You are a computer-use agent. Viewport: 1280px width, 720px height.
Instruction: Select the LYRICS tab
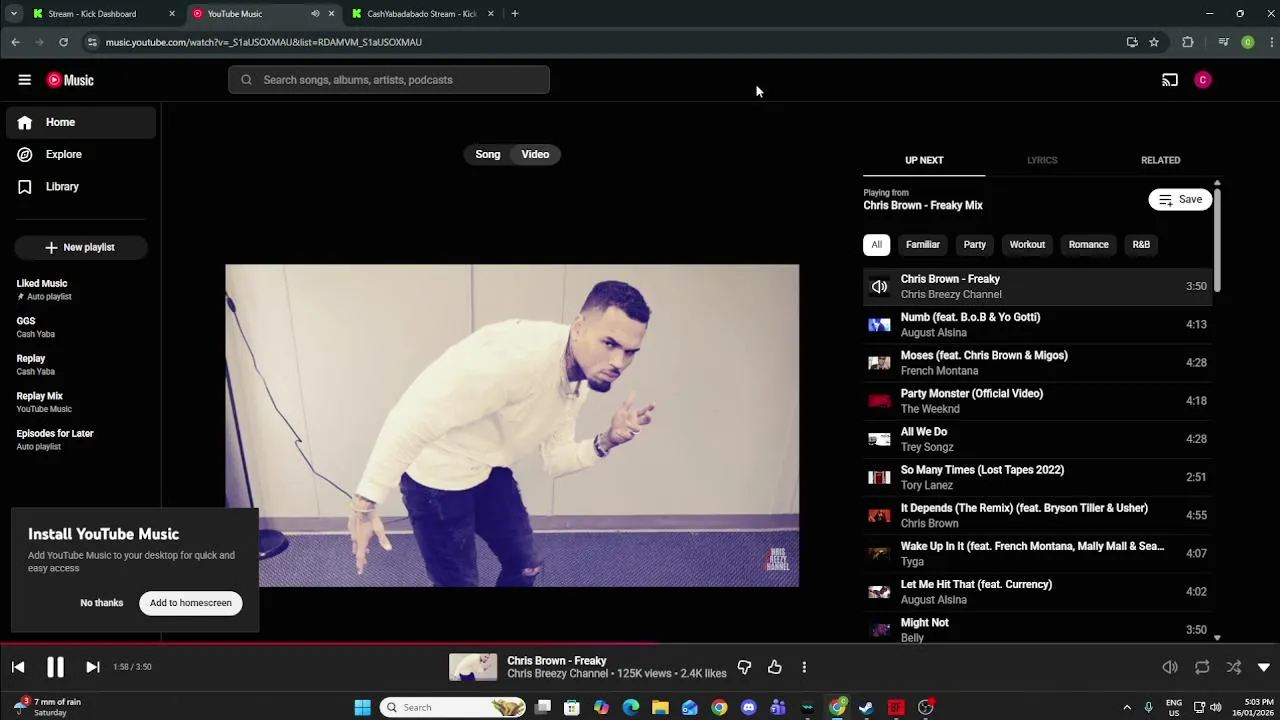pyautogui.click(x=1042, y=160)
